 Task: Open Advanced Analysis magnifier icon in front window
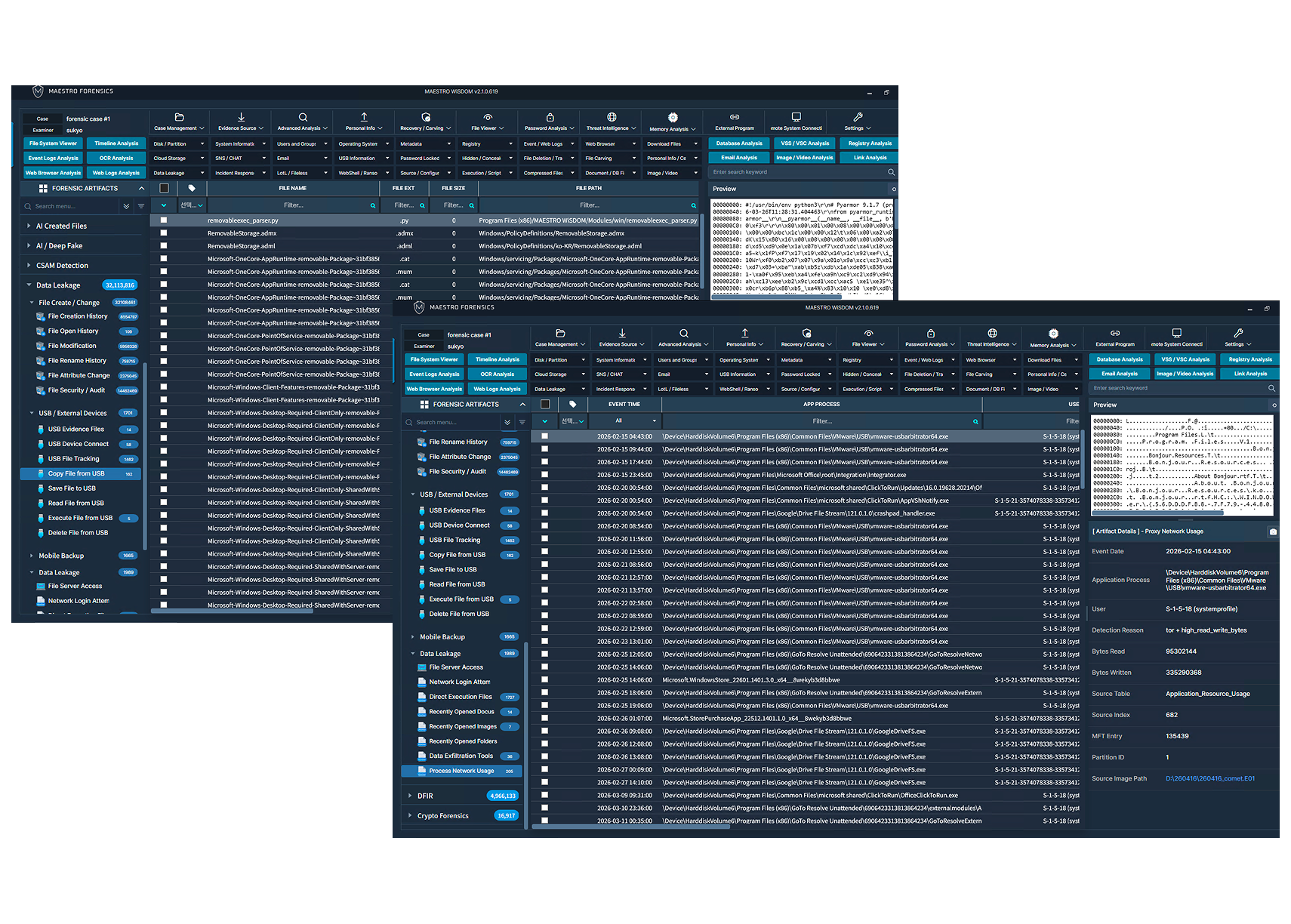684,333
